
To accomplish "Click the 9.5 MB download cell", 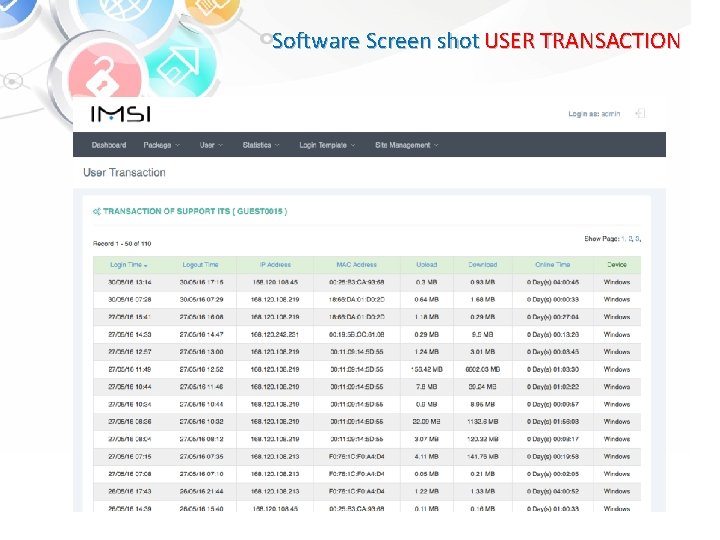I will click(x=483, y=335).
